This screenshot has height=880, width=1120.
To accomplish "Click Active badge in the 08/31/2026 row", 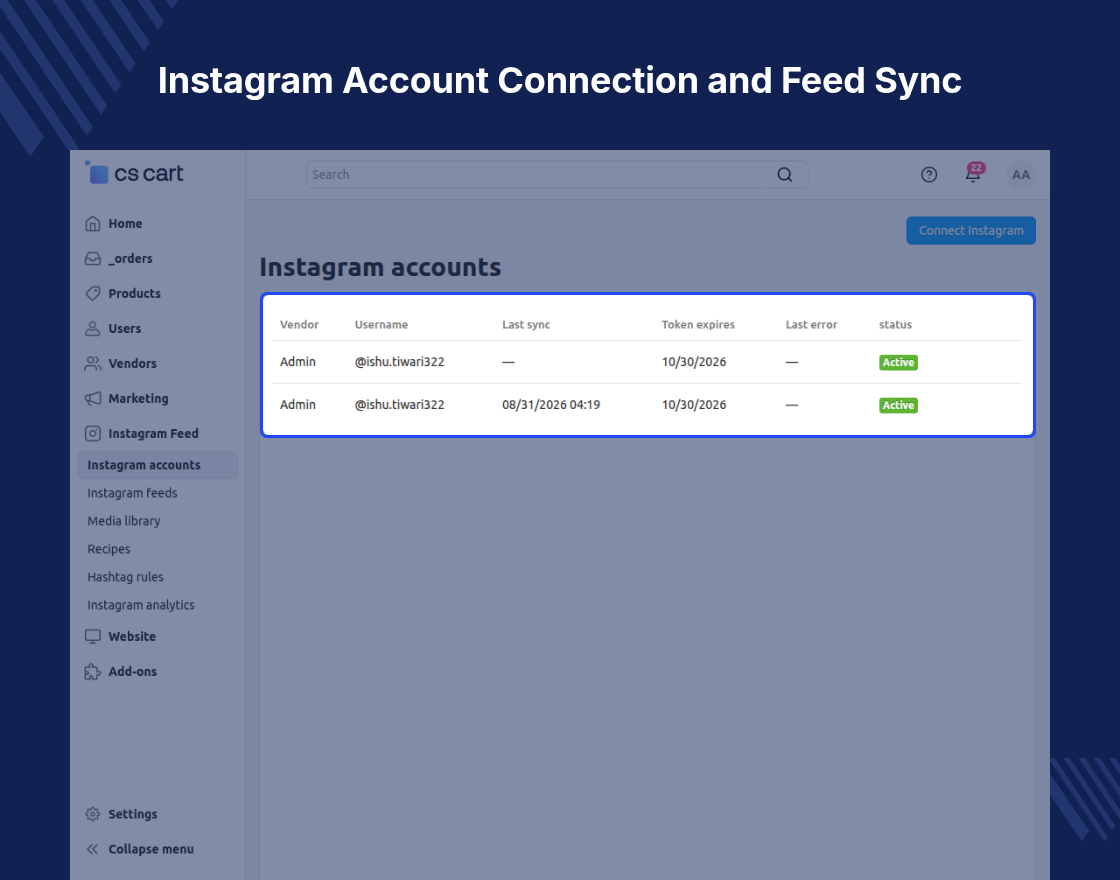I will click(x=898, y=405).
